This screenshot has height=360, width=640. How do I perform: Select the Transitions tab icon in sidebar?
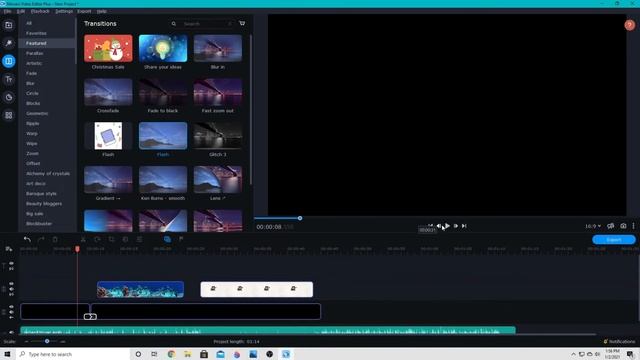9,61
